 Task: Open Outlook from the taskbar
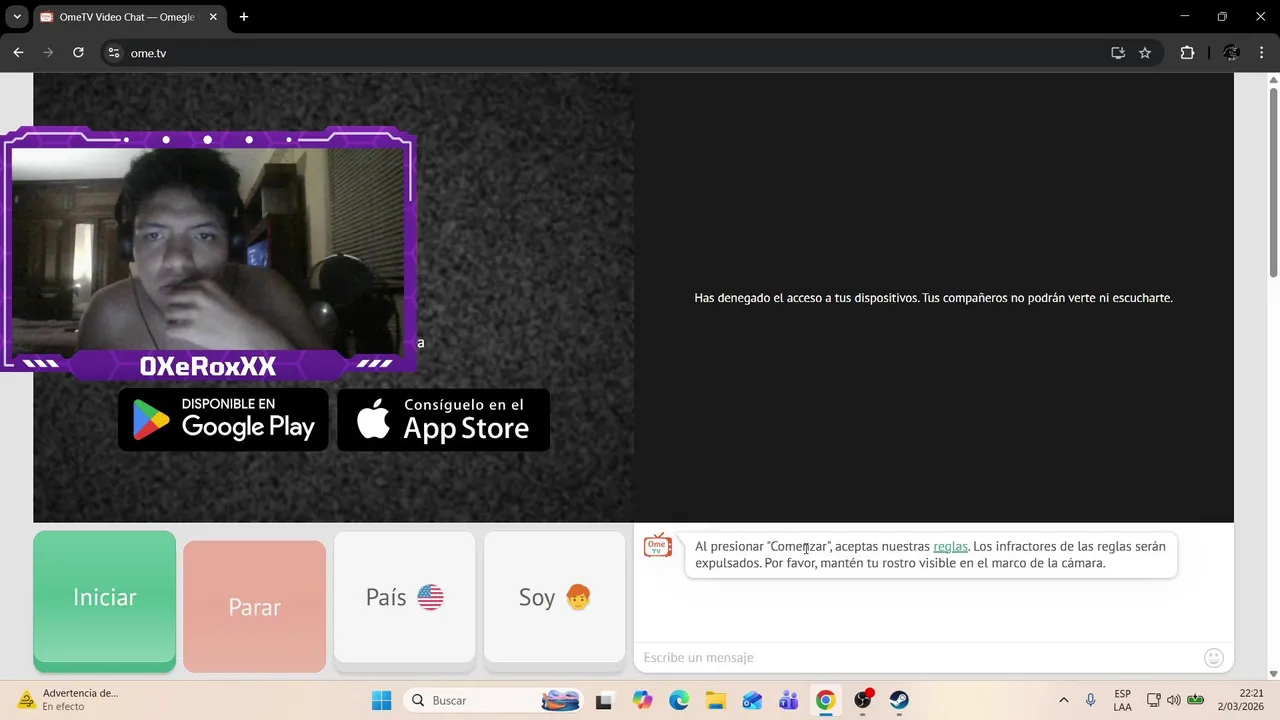click(752, 700)
